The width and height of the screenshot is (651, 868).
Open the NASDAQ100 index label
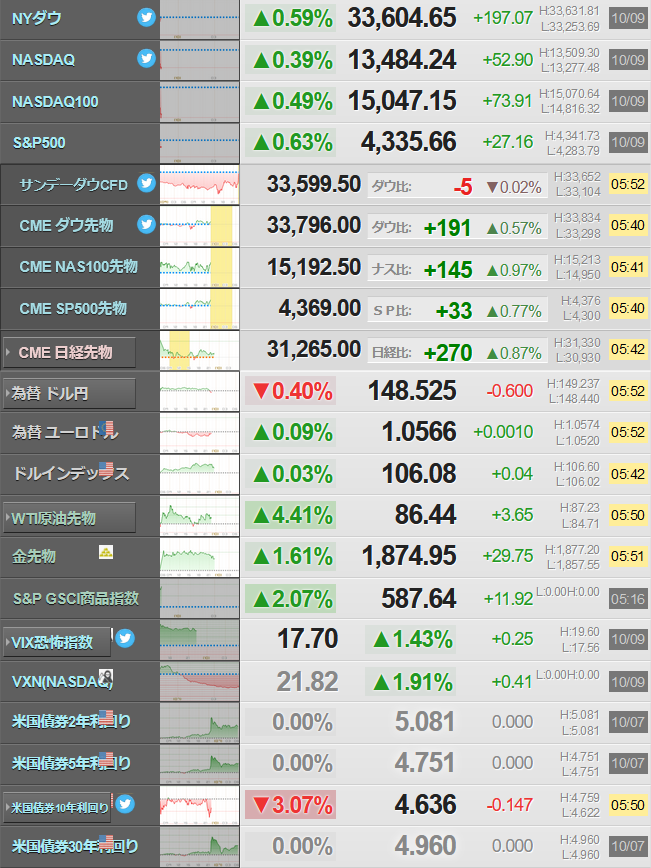[x=55, y=101]
